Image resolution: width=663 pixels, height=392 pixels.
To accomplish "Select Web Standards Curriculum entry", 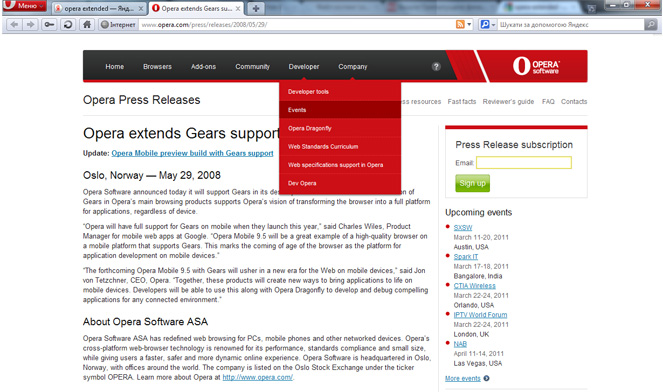I will (340, 146).
